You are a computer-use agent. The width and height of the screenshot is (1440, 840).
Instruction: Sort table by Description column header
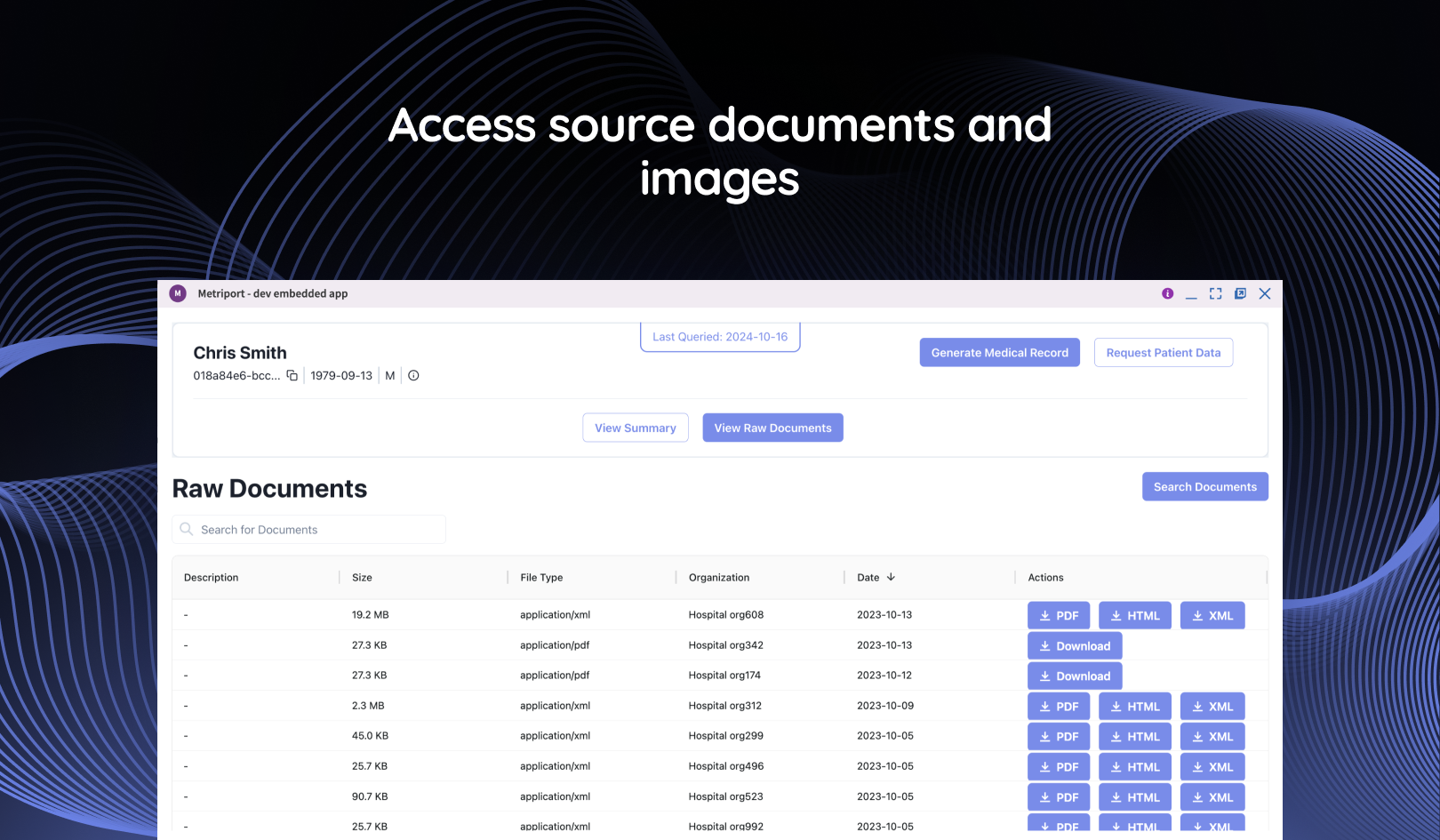[x=212, y=577]
